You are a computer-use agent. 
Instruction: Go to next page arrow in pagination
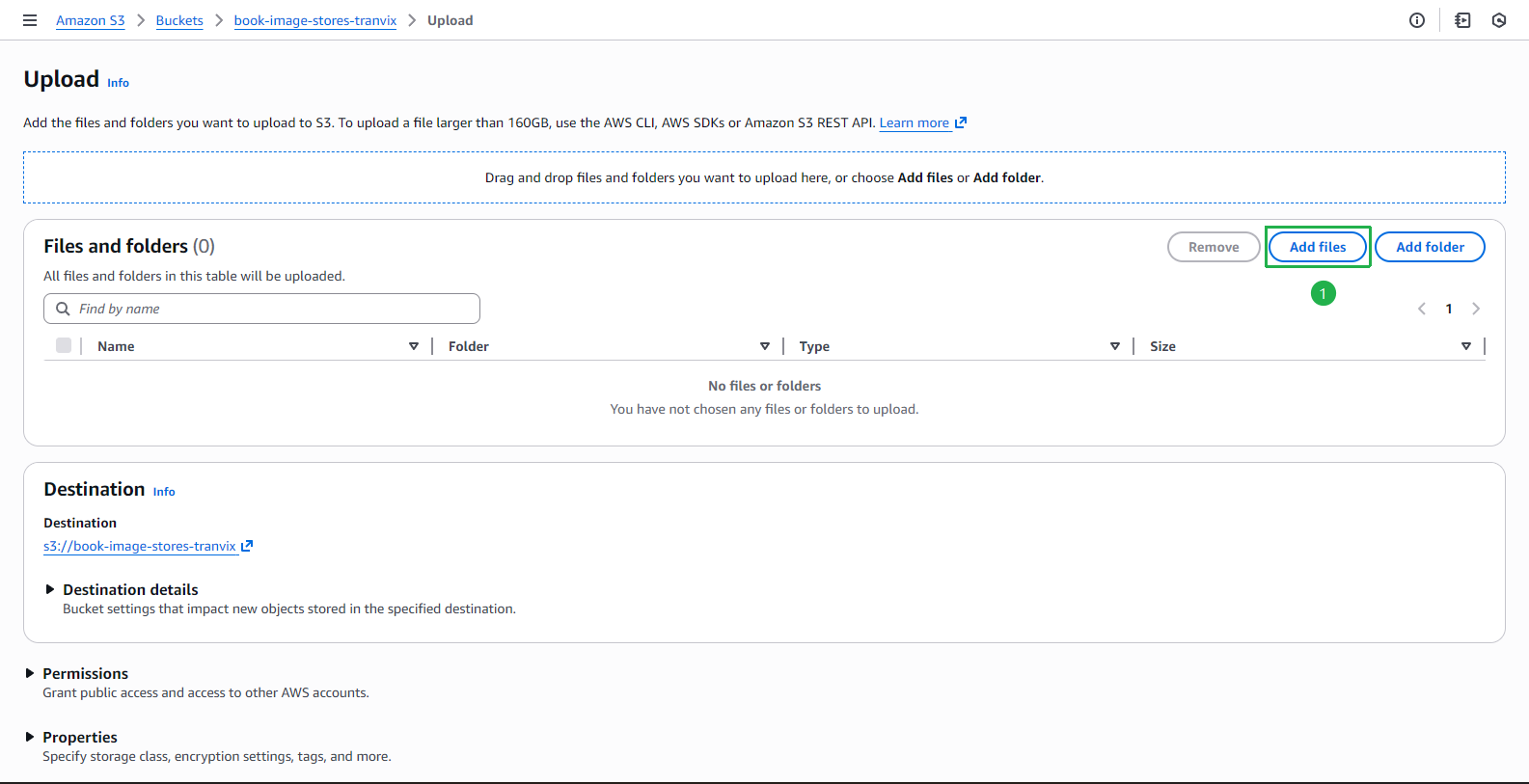coord(1476,309)
